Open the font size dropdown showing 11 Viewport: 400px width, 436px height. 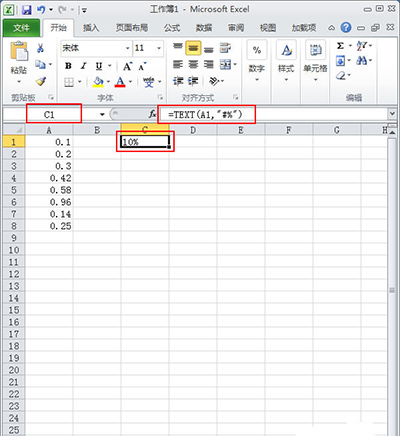(159, 48)
